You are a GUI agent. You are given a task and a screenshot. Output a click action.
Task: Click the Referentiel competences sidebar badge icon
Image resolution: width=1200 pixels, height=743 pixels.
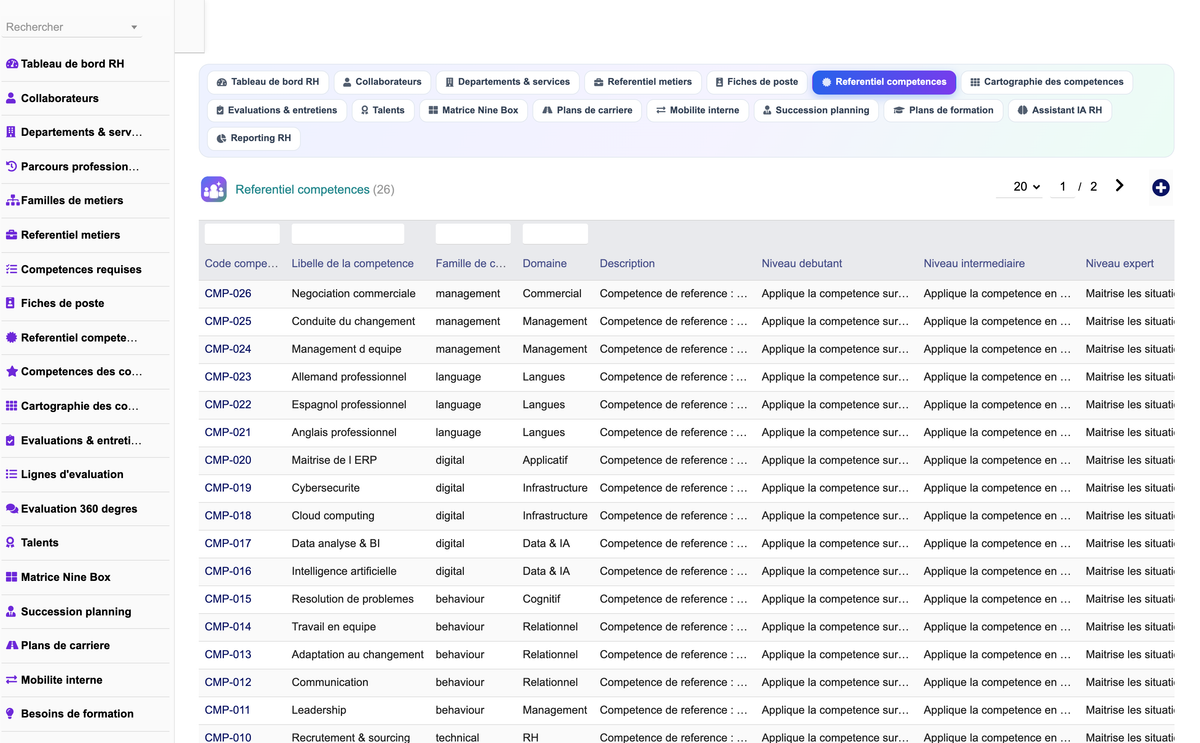click(x=12, y=338)
